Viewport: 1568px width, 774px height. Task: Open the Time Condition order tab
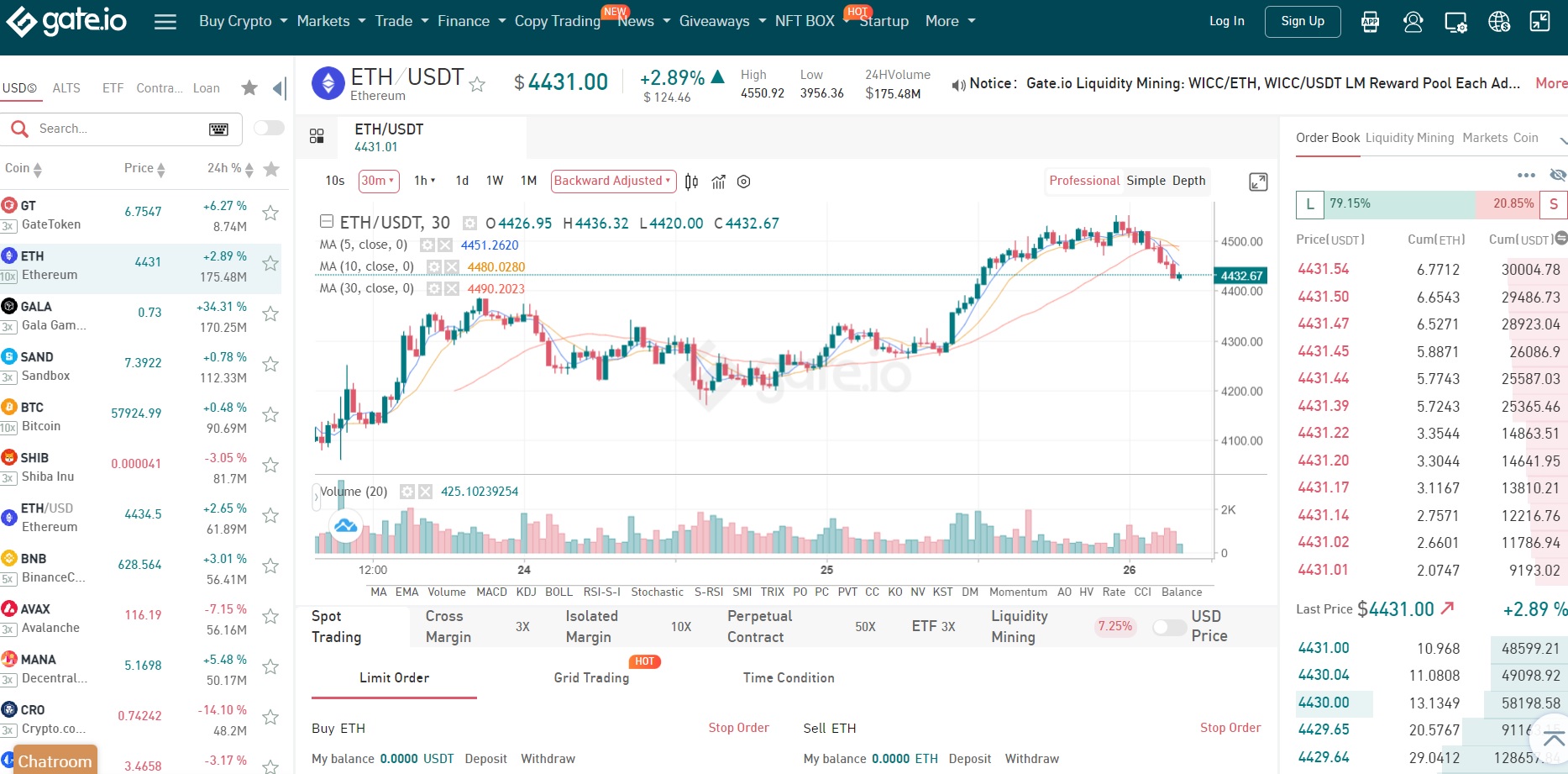click(x=789, y=677)
